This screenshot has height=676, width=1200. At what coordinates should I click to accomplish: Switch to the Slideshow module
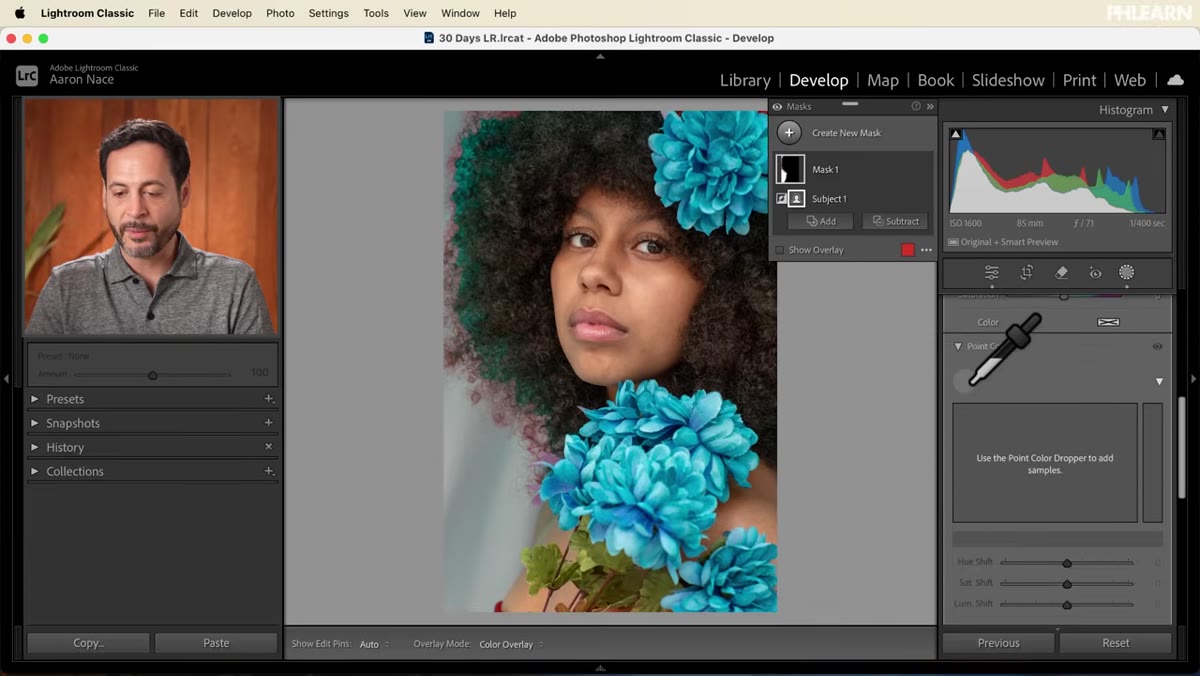pyautogui.click(x=1008, y=80)
